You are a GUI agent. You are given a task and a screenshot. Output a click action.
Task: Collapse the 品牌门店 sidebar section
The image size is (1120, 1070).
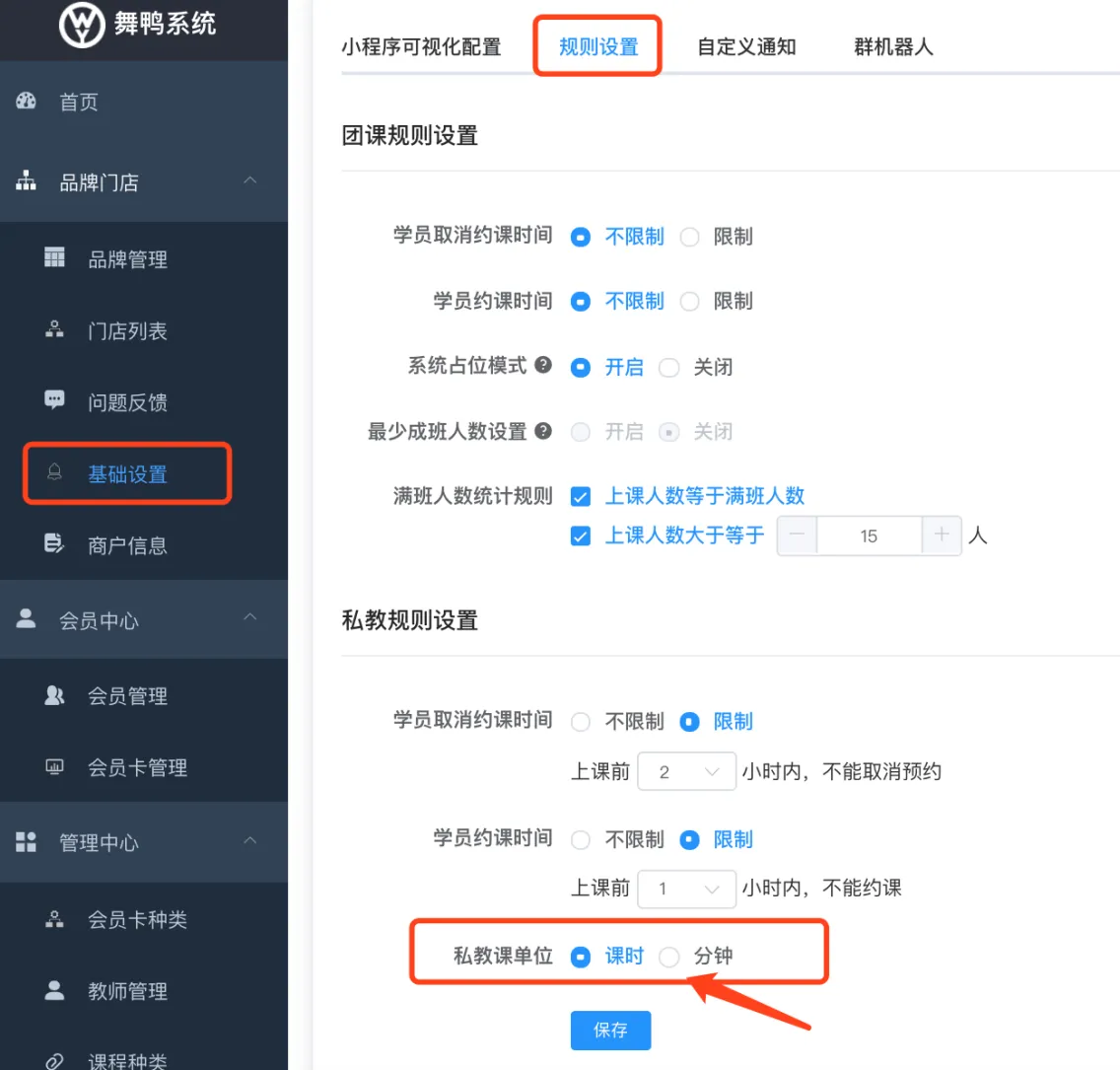(x=250, y=180)
